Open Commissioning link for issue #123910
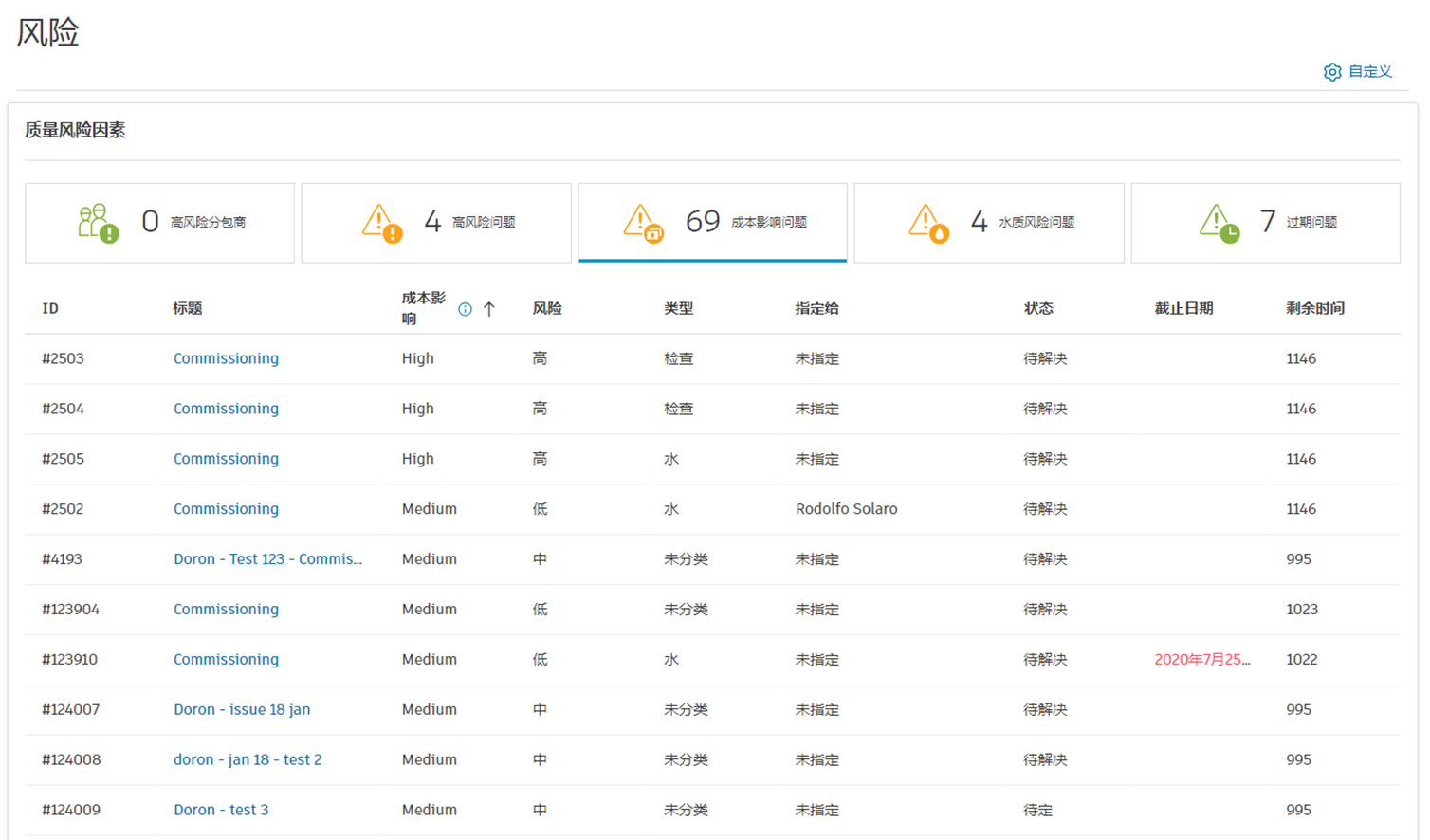This screenshot has height=840, width=1430. [x=226, y=660]
